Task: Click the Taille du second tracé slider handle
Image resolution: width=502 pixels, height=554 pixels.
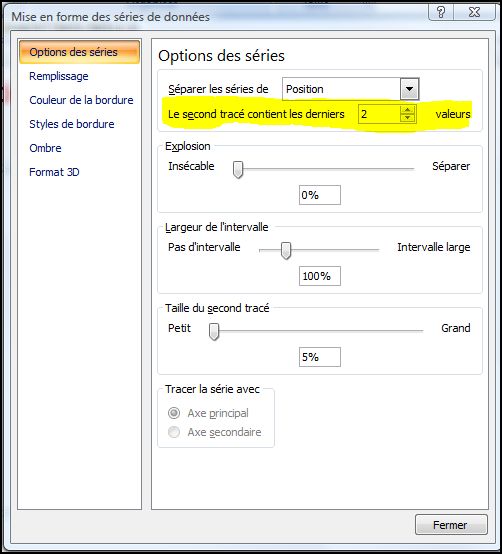Action: 214,332
